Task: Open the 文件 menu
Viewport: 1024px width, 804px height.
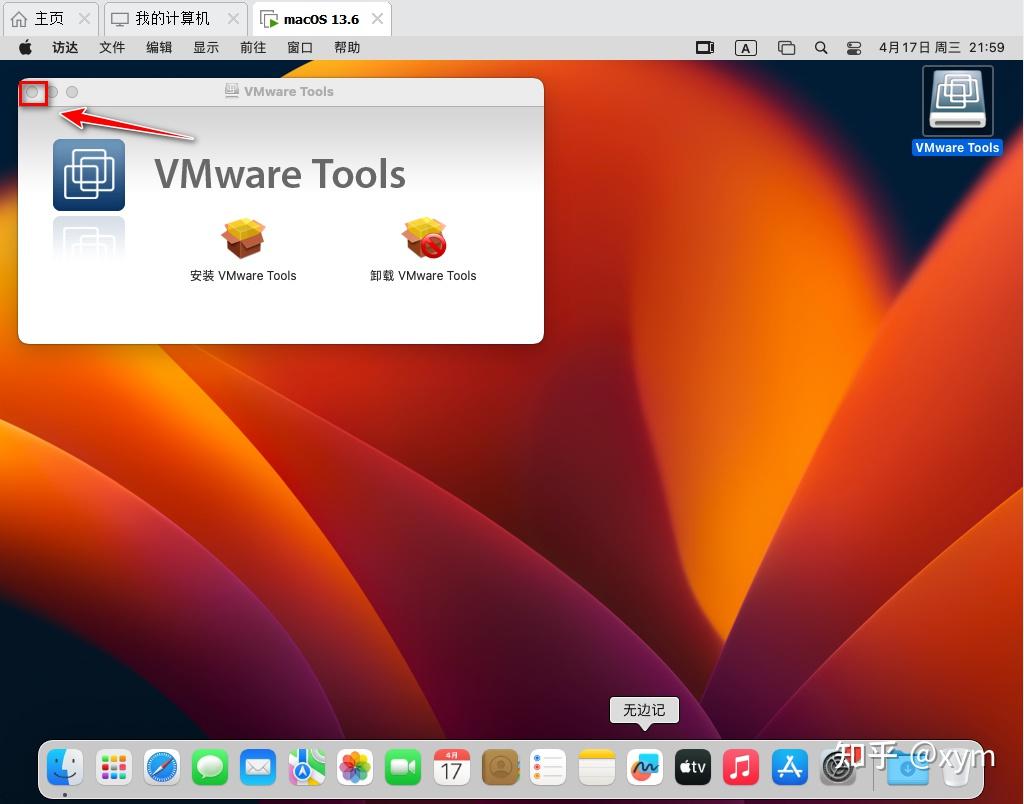Action: tap(112, 48)
